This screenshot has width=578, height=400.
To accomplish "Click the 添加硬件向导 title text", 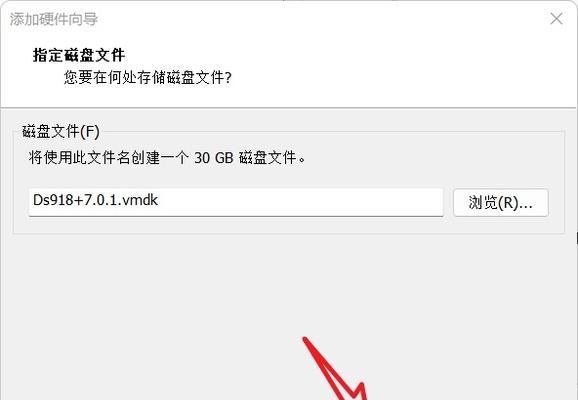I will pyautogui.click(x=53, y=19).
